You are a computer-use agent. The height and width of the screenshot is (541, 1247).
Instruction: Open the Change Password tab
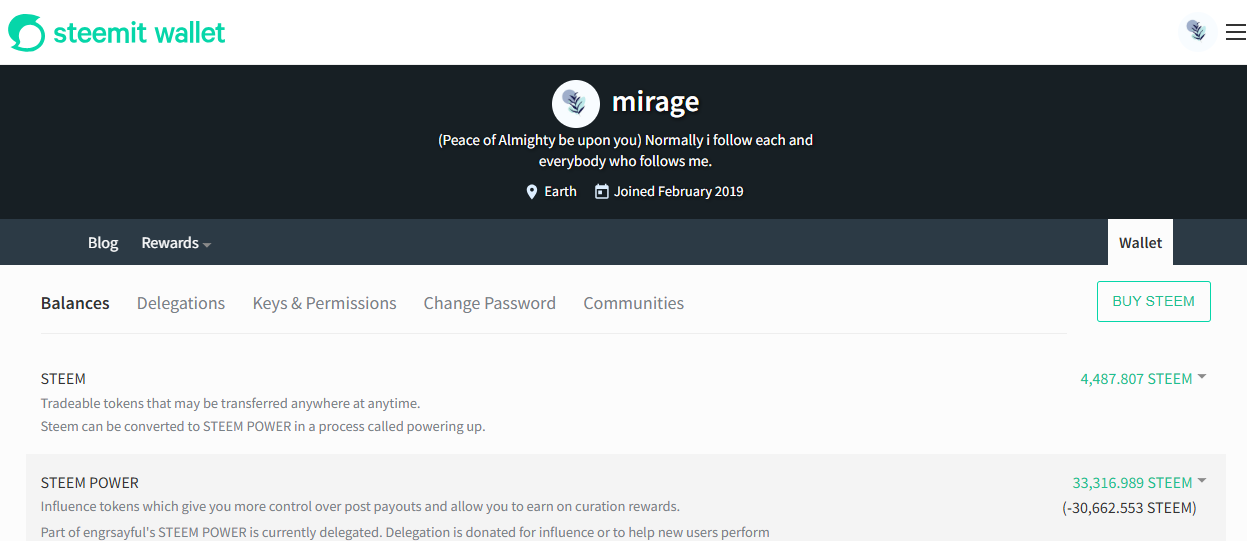490,303
